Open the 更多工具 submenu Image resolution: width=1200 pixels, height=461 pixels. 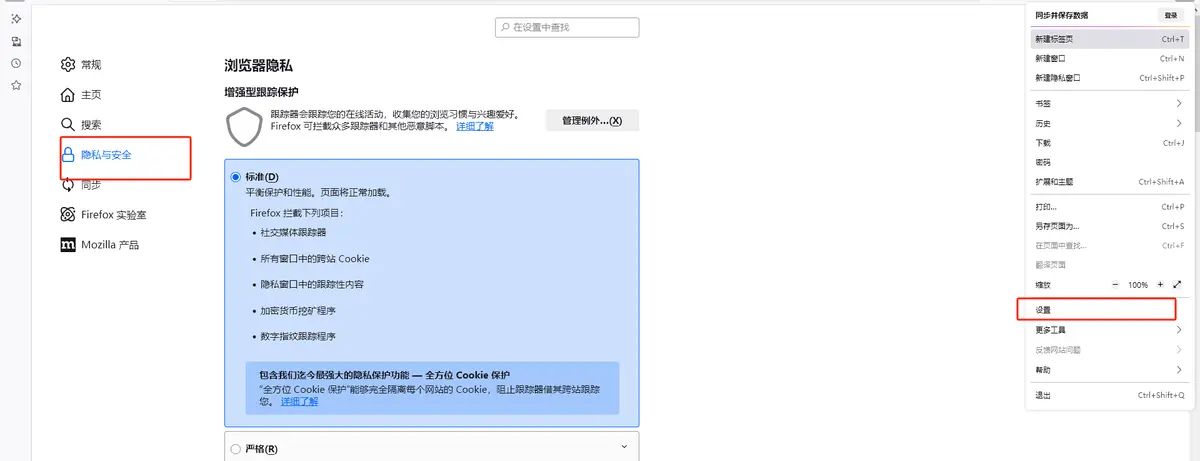1108,330
